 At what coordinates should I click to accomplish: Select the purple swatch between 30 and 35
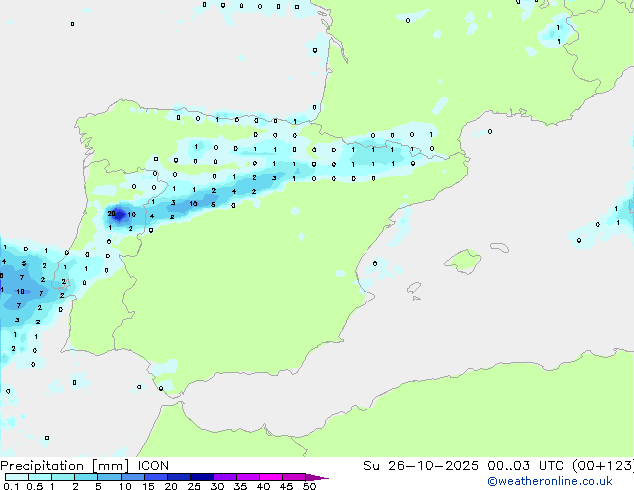tap(225, 477)
